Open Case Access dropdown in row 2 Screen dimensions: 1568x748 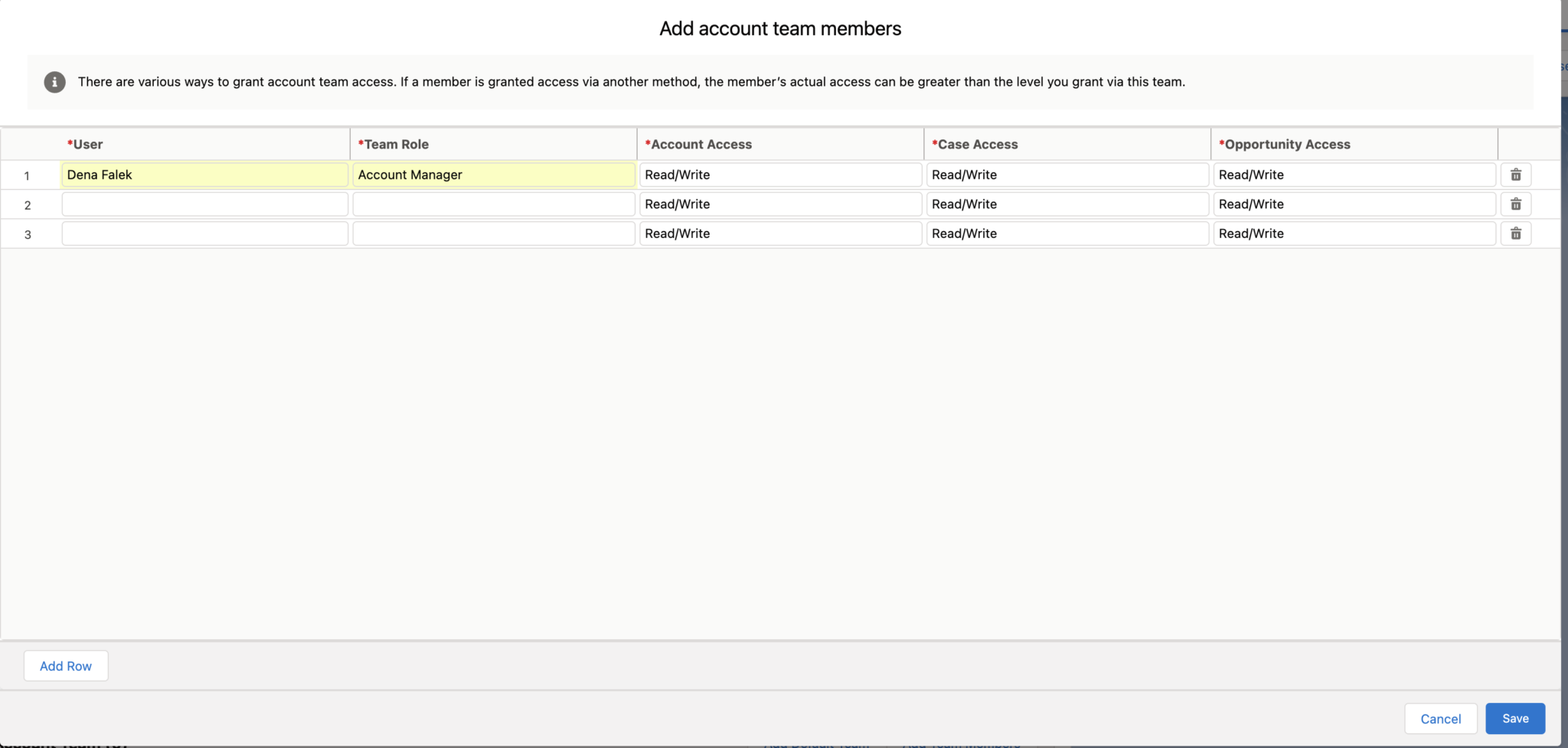[x=1067, y=204]
